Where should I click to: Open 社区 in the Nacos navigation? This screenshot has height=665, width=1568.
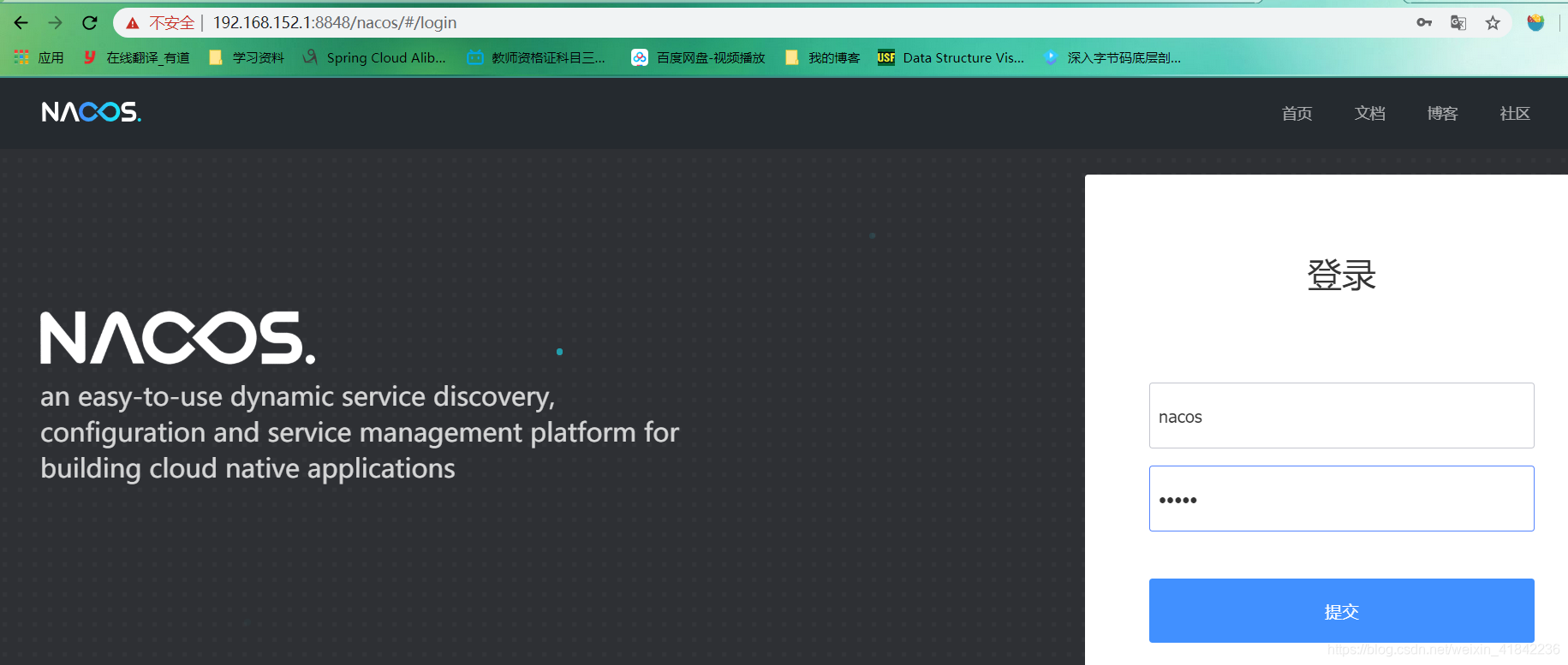coord(1515,113)
